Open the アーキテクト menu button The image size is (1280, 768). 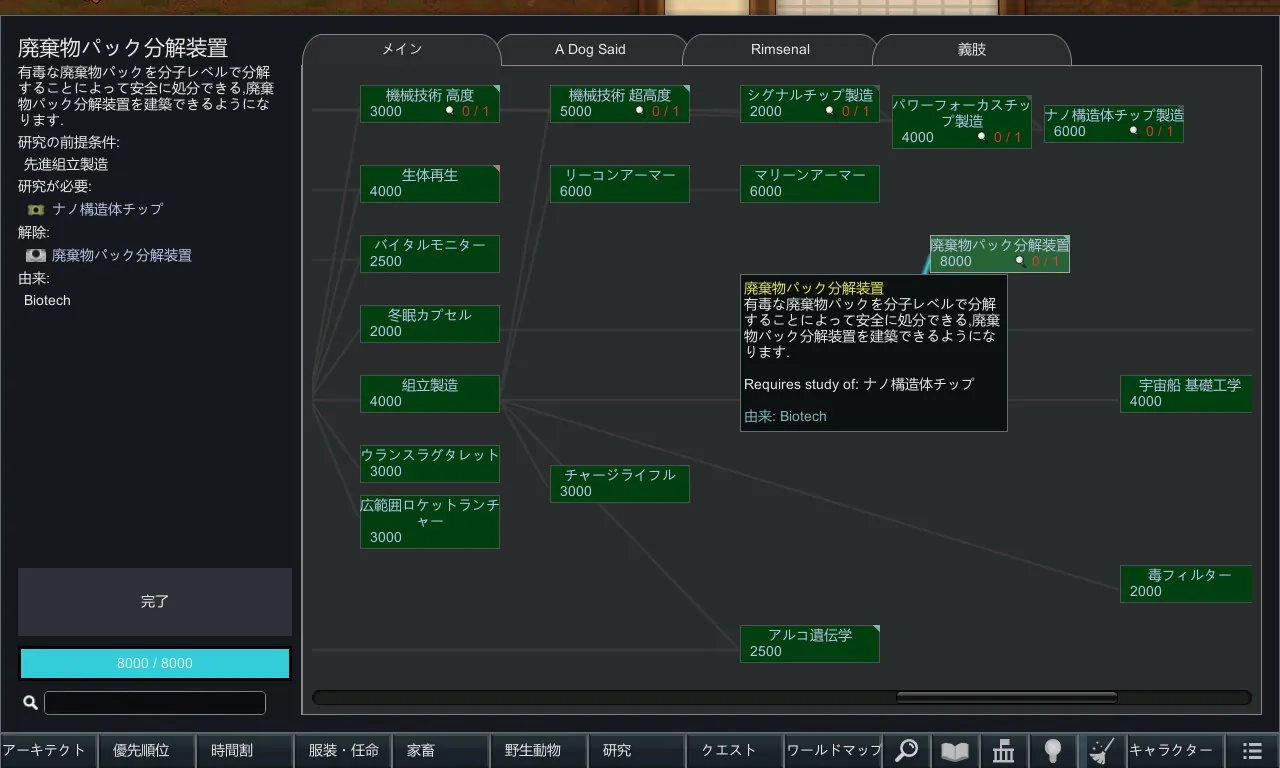click(x=48, y=750)
